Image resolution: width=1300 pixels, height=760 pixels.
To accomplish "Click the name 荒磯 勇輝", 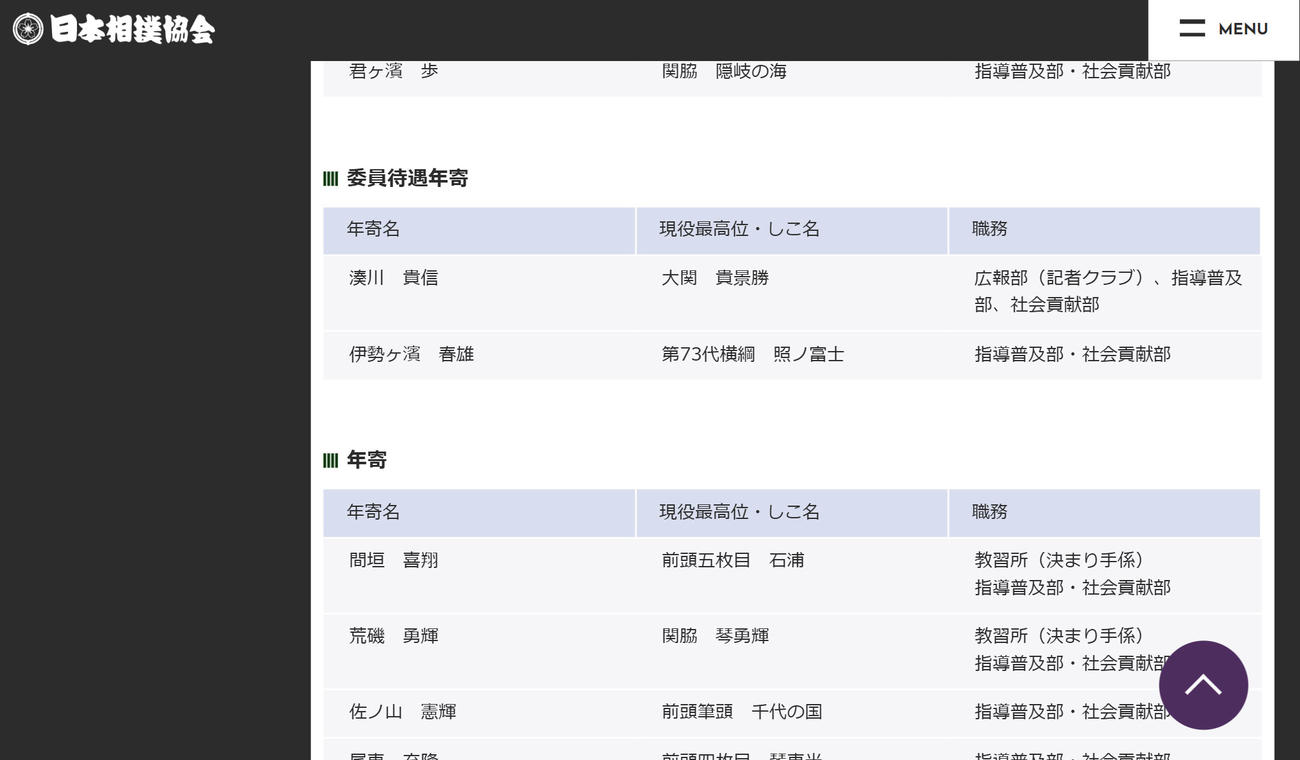I will click(394, 636).
